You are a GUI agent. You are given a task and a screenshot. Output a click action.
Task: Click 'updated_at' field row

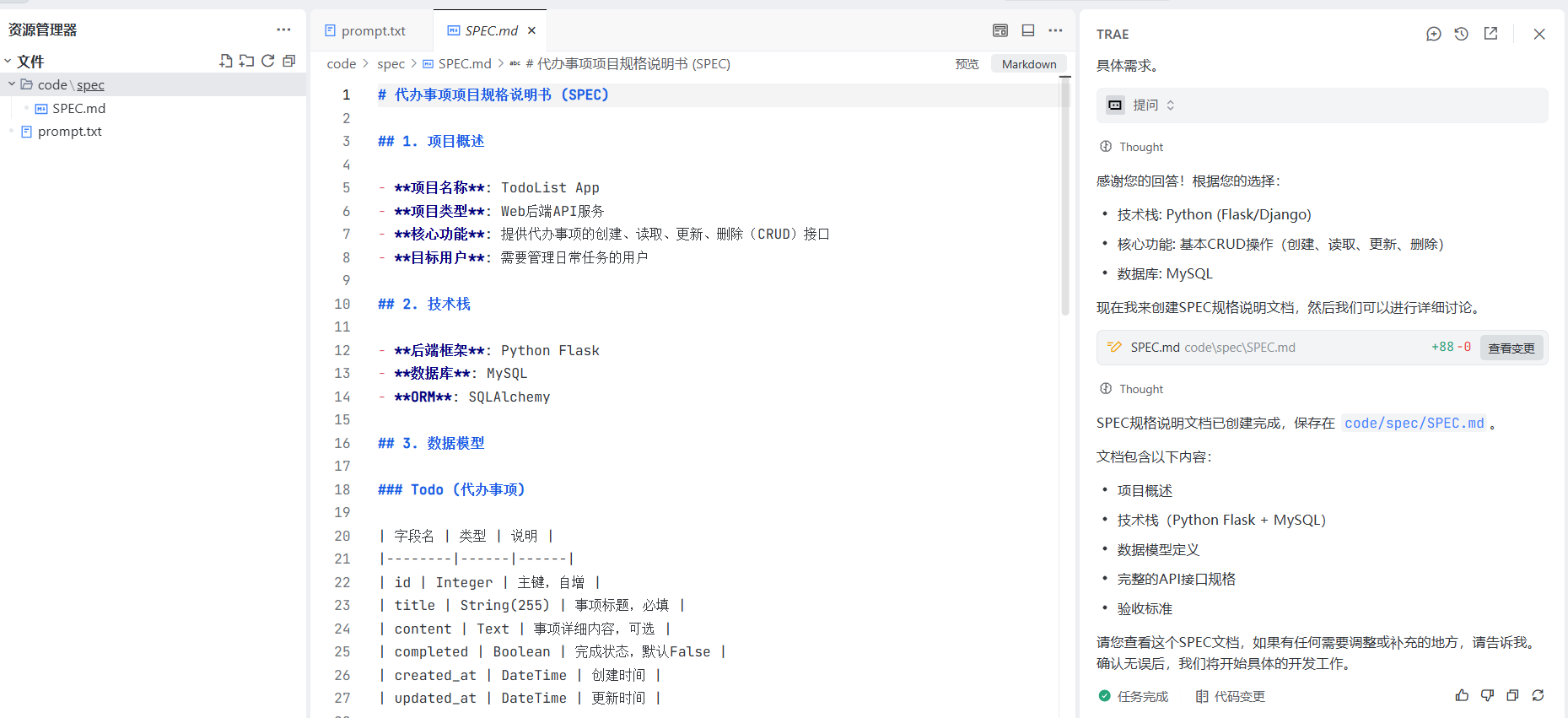click(519, 698)
